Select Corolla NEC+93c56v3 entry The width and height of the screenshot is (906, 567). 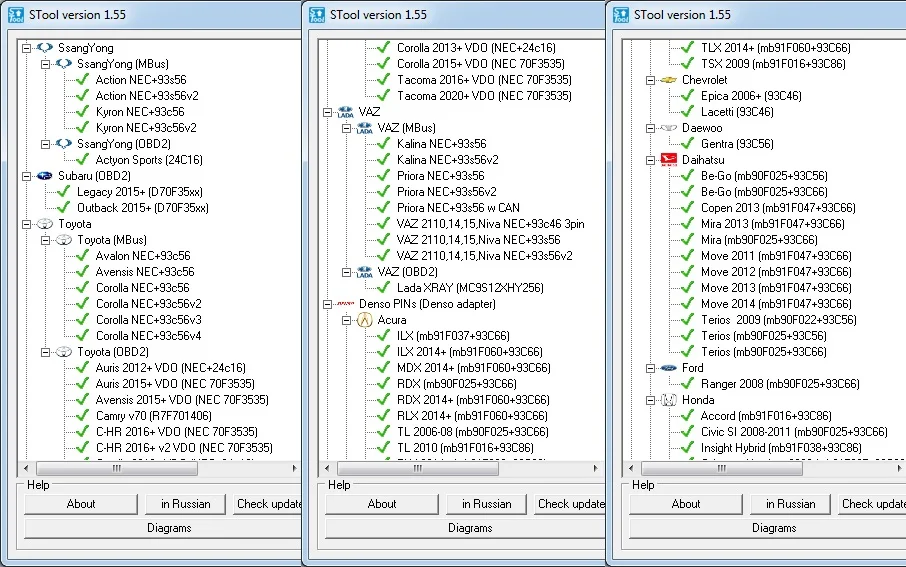coord(148,320)
